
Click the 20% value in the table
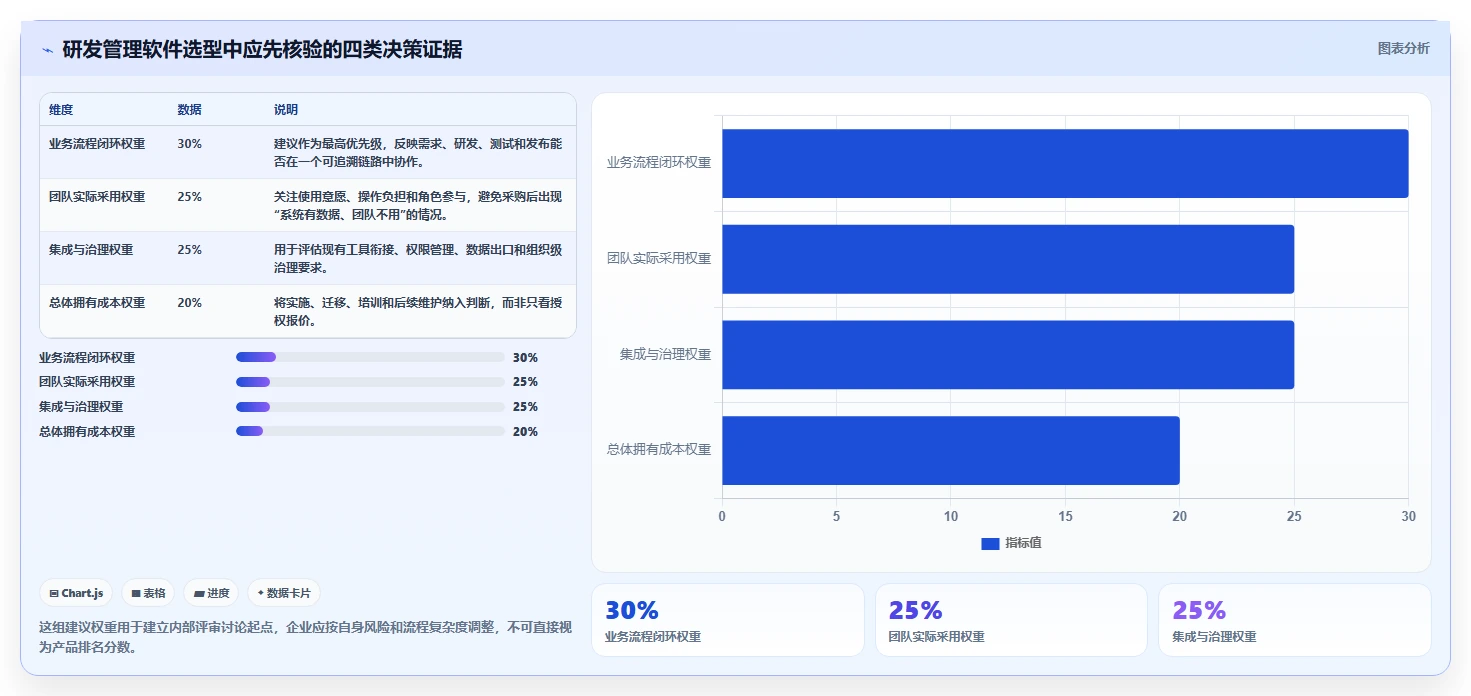189,303
